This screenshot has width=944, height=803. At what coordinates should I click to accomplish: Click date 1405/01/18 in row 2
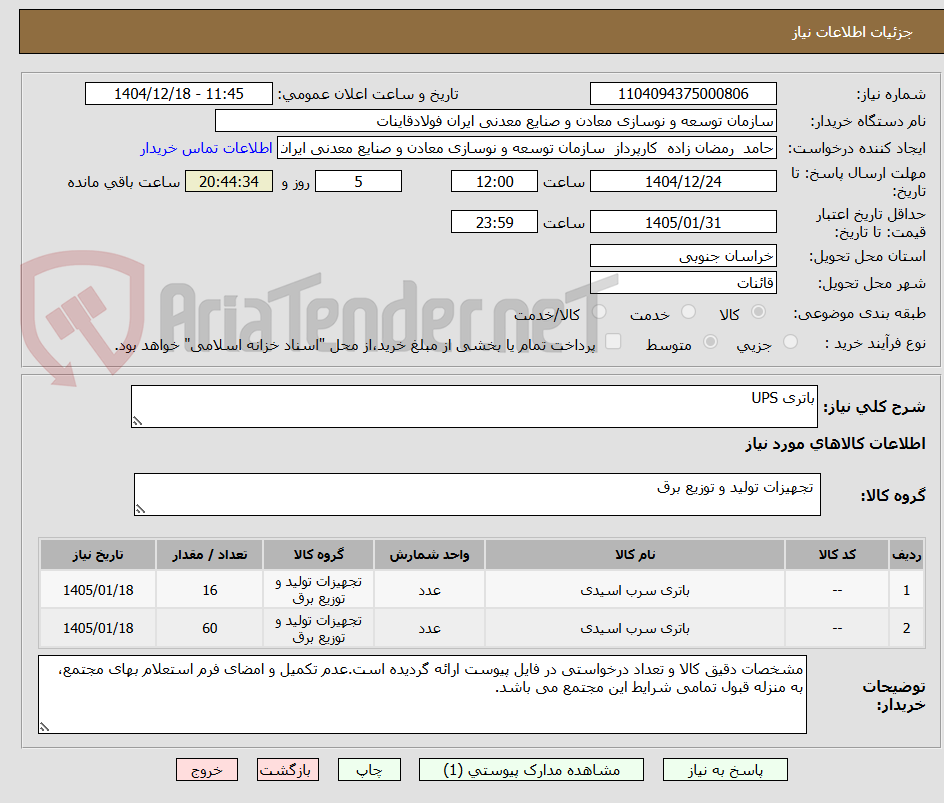coord(98,628)
